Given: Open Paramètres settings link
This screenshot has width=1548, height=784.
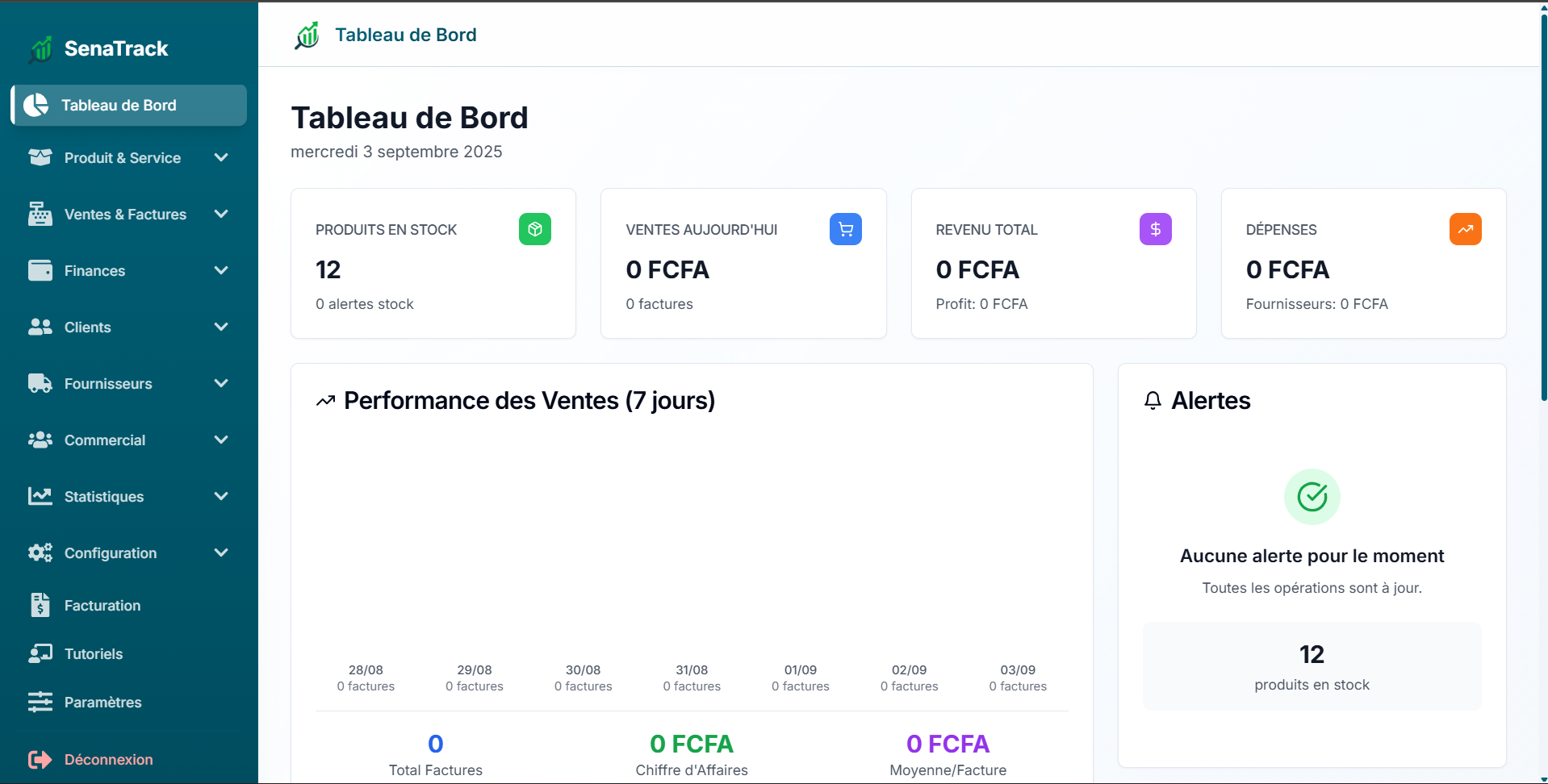Looking at the screenshot, I should point(103,703).
